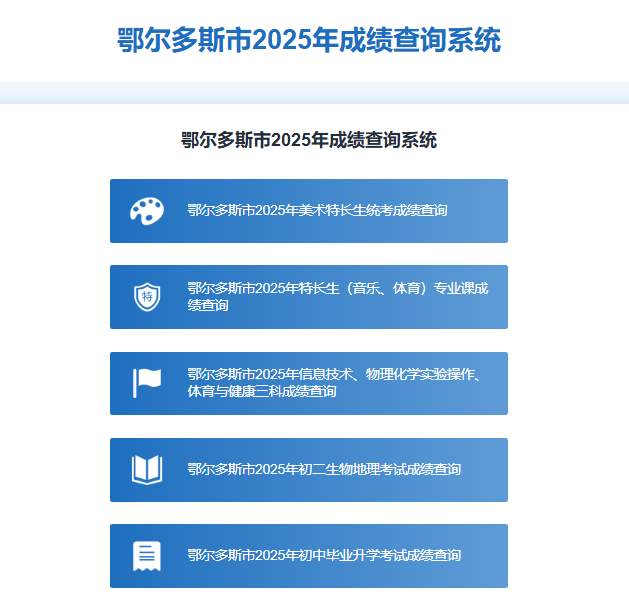The height and width of the screenshot is (605, 629).
Task: Click the black 鄂尔多斯市2025年成绩查询系统 subheading
Action: pos(309,140)
